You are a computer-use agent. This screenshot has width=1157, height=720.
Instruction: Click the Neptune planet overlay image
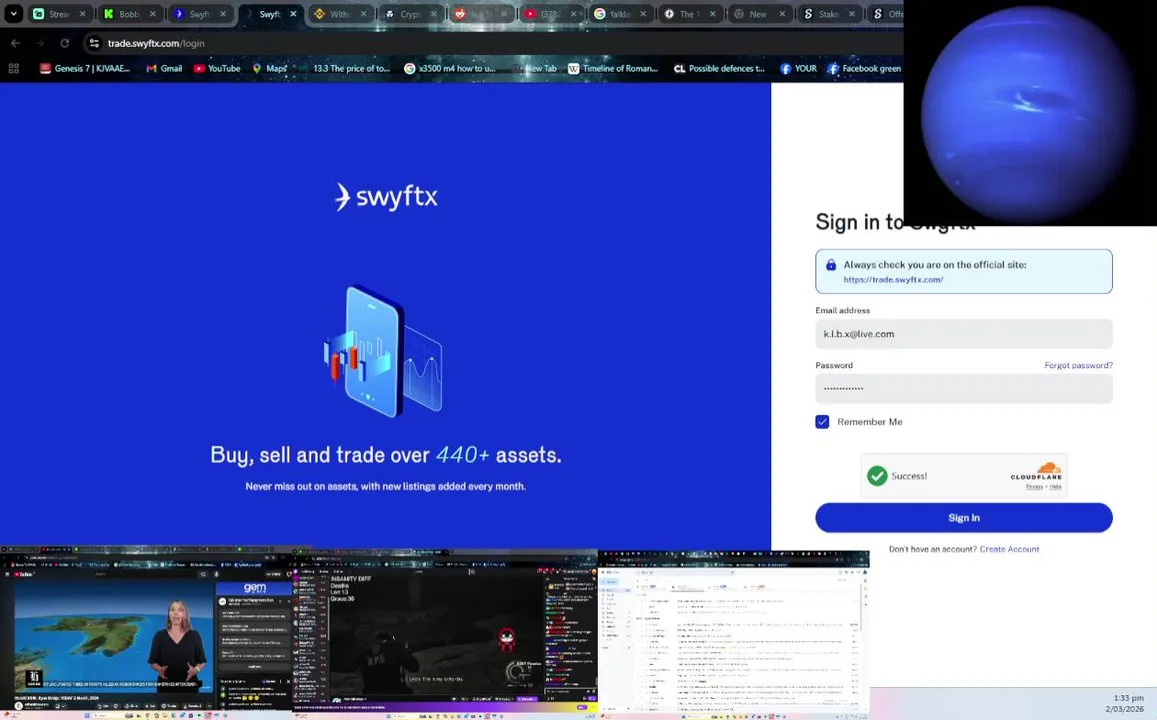(x=1030, y=113)
